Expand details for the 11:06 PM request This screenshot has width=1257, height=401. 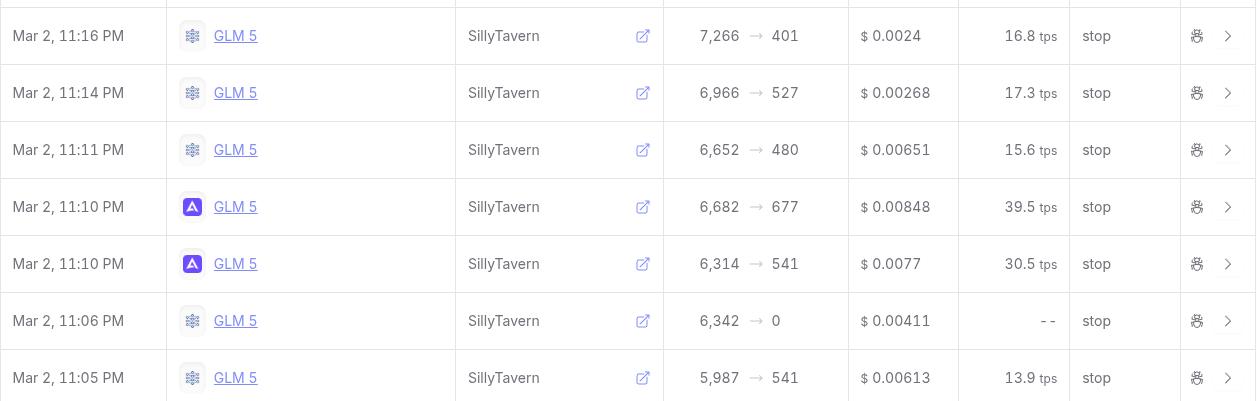click(x=1228, y=321)
